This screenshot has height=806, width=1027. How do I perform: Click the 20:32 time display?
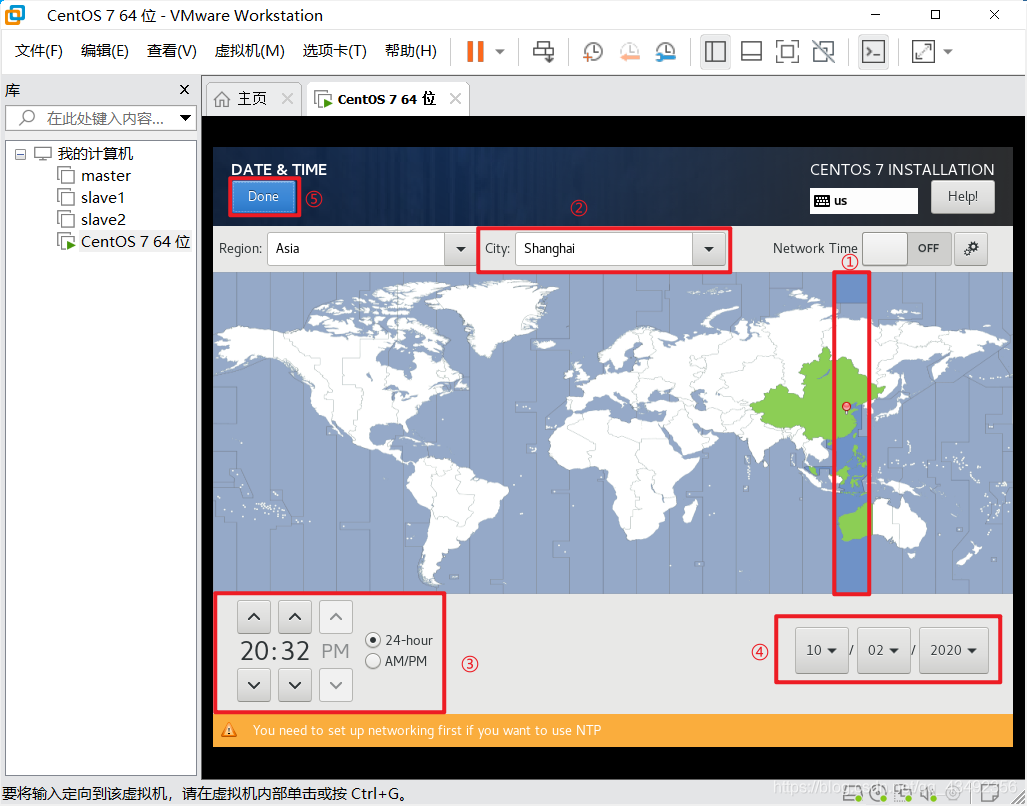(x=274, y=651)
